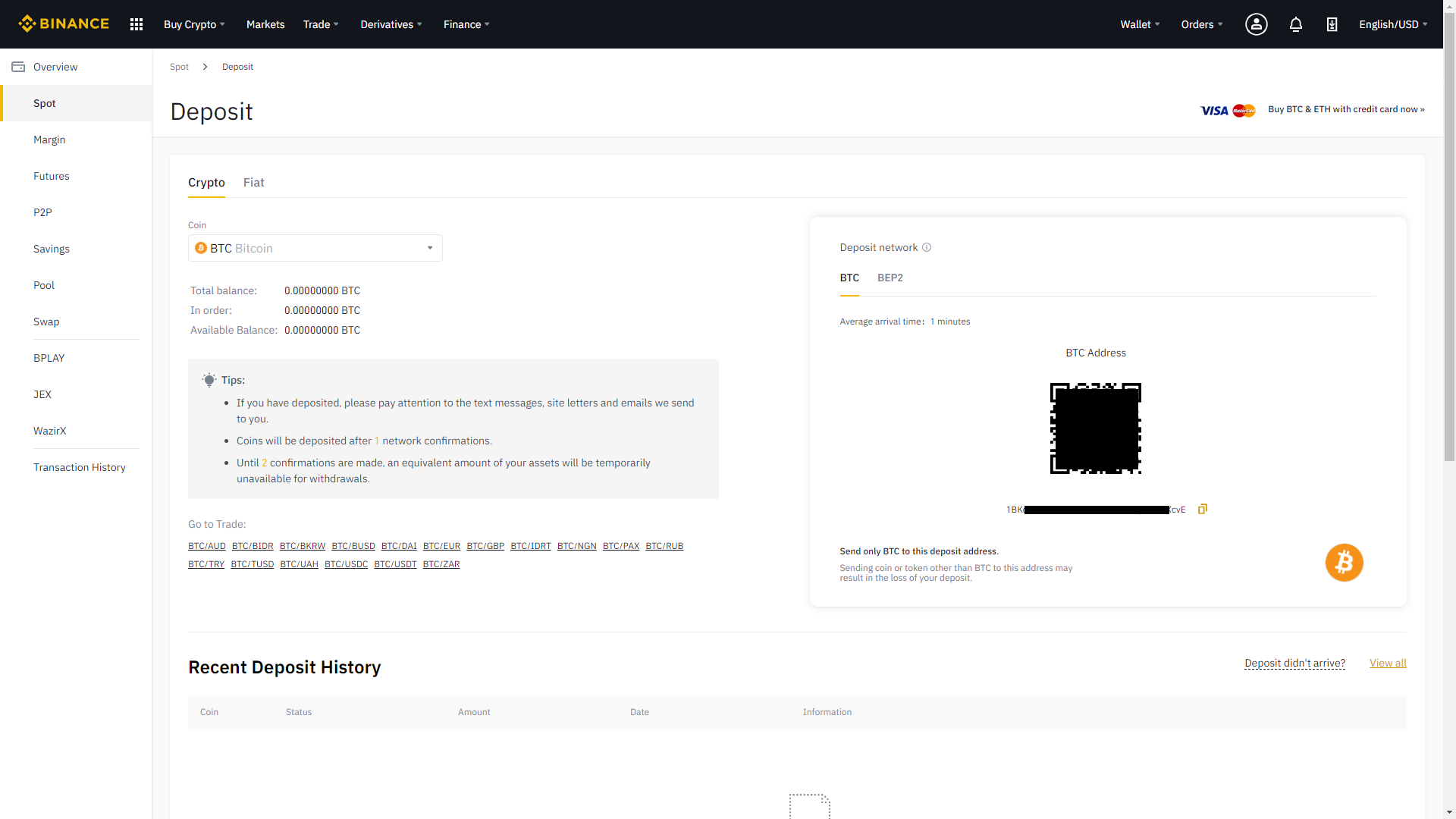Click Deposit didn't arrive link
Screen dimensions: 1456x819
[x=1294, y=663]
